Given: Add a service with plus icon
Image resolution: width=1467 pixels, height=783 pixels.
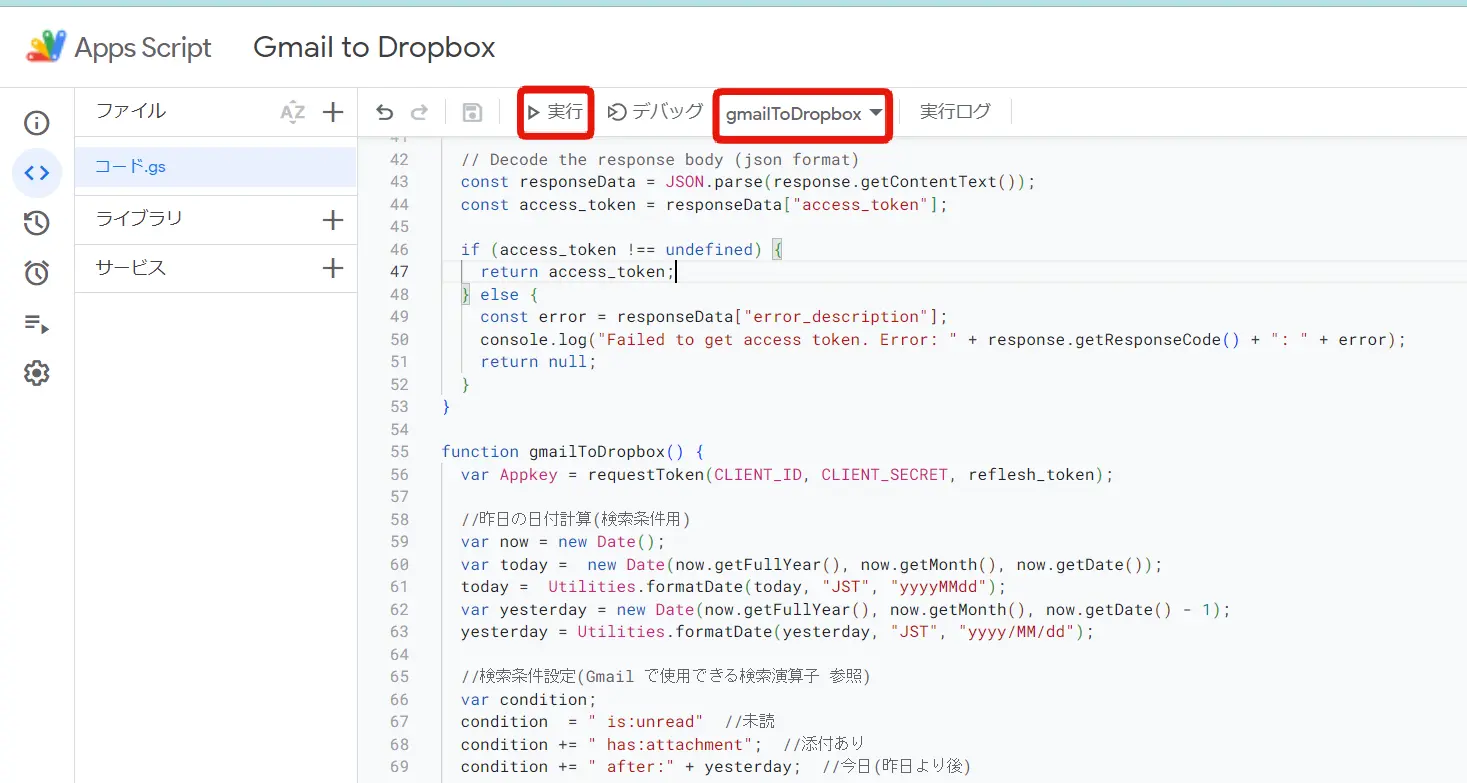Looking at the screenshot, I should click(333, 268).
